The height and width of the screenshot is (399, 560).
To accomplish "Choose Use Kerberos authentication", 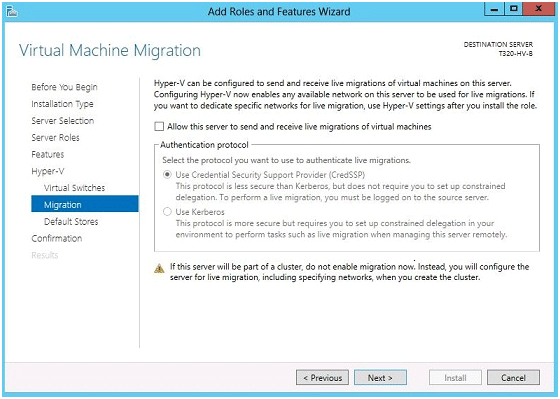I will pyautogui.click(x=167, y=212).
